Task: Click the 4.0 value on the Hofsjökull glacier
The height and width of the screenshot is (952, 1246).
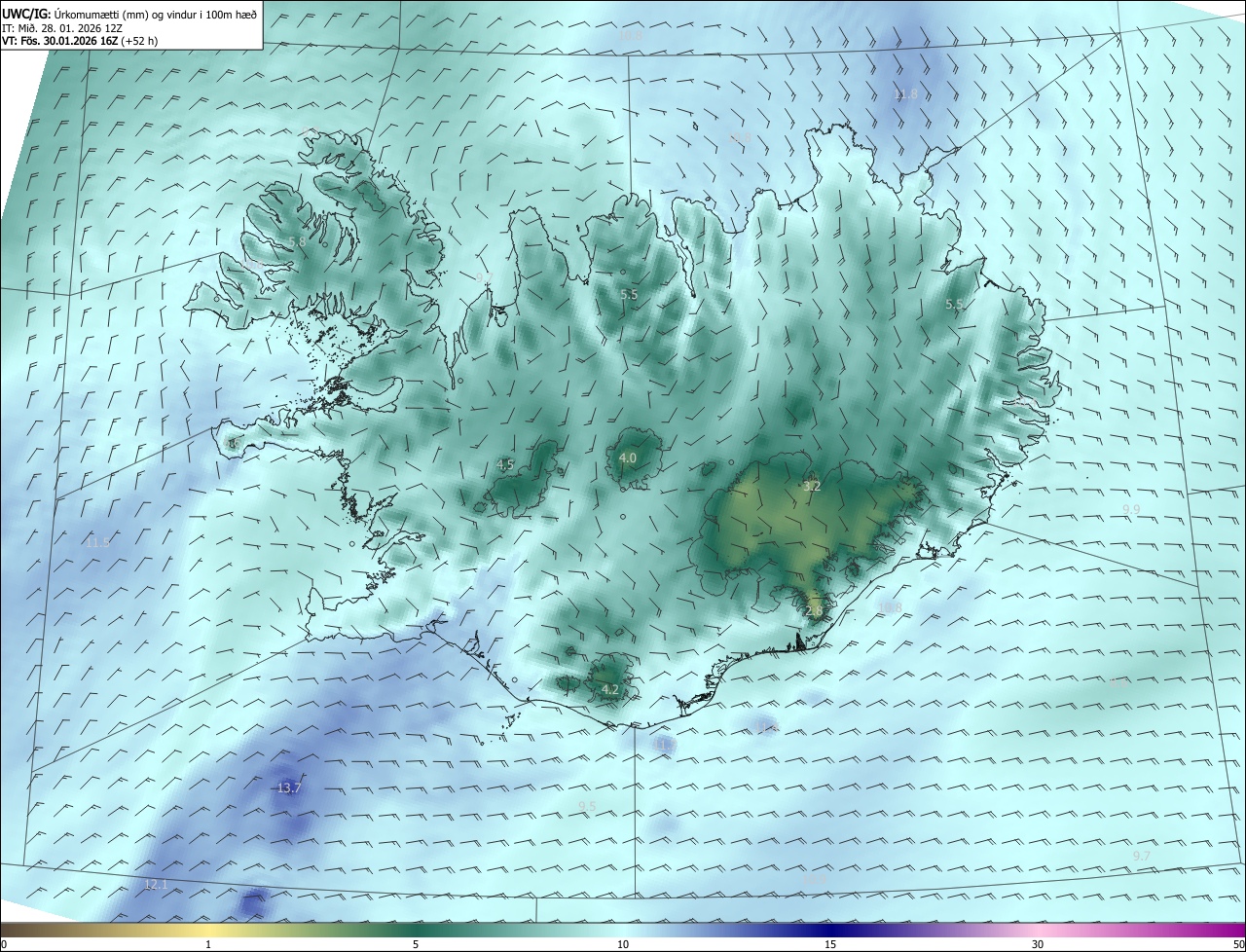Action: click(x=628, y=458)
